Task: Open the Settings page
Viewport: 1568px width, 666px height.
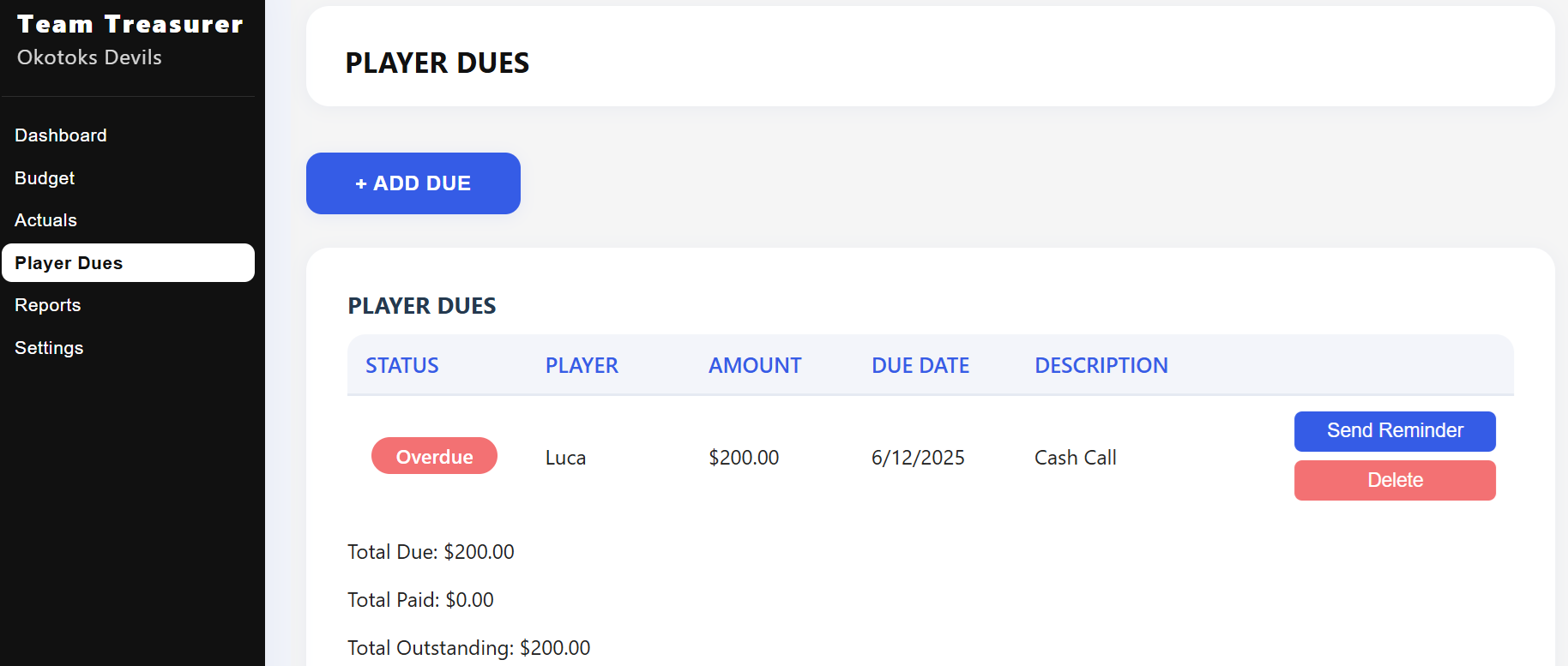Action: [49, 348]
